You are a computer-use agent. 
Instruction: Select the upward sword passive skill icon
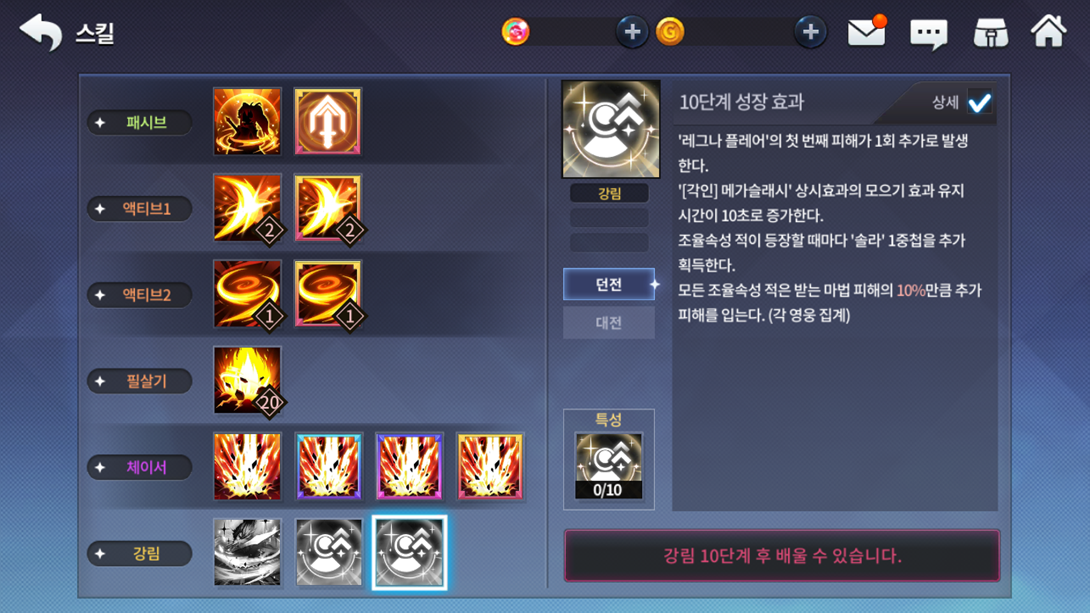point(327,121)
